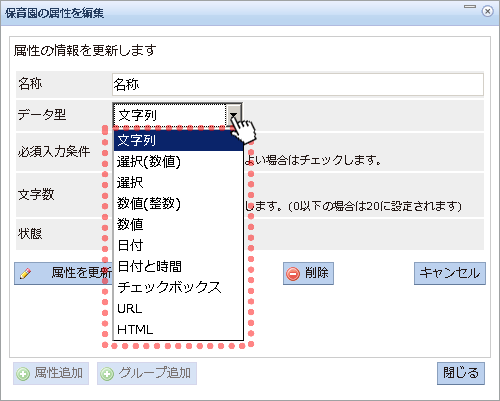The width and height of the screenshot is (500, 401).
Task: Click green plus icon on グループ追加
Action: pos(107,374)
